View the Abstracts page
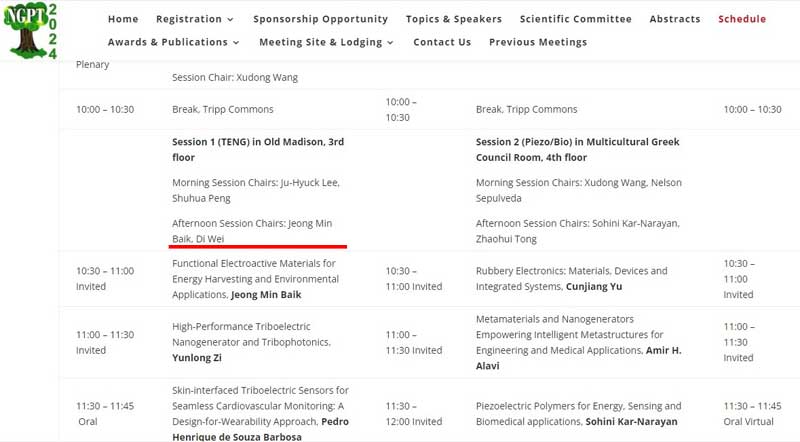Screen dimensions: 800x442 (x=675, y=19)
